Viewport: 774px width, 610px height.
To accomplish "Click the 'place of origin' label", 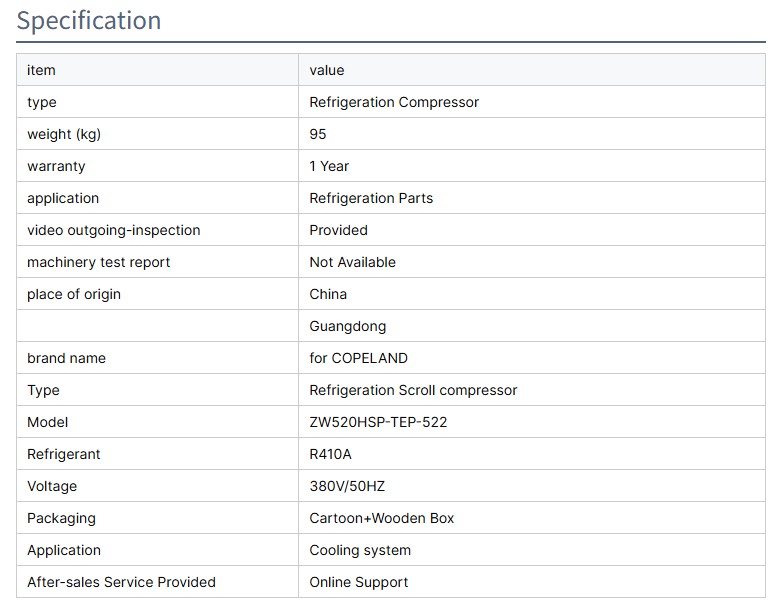I will pyautogui.click(x=74, y=294).
